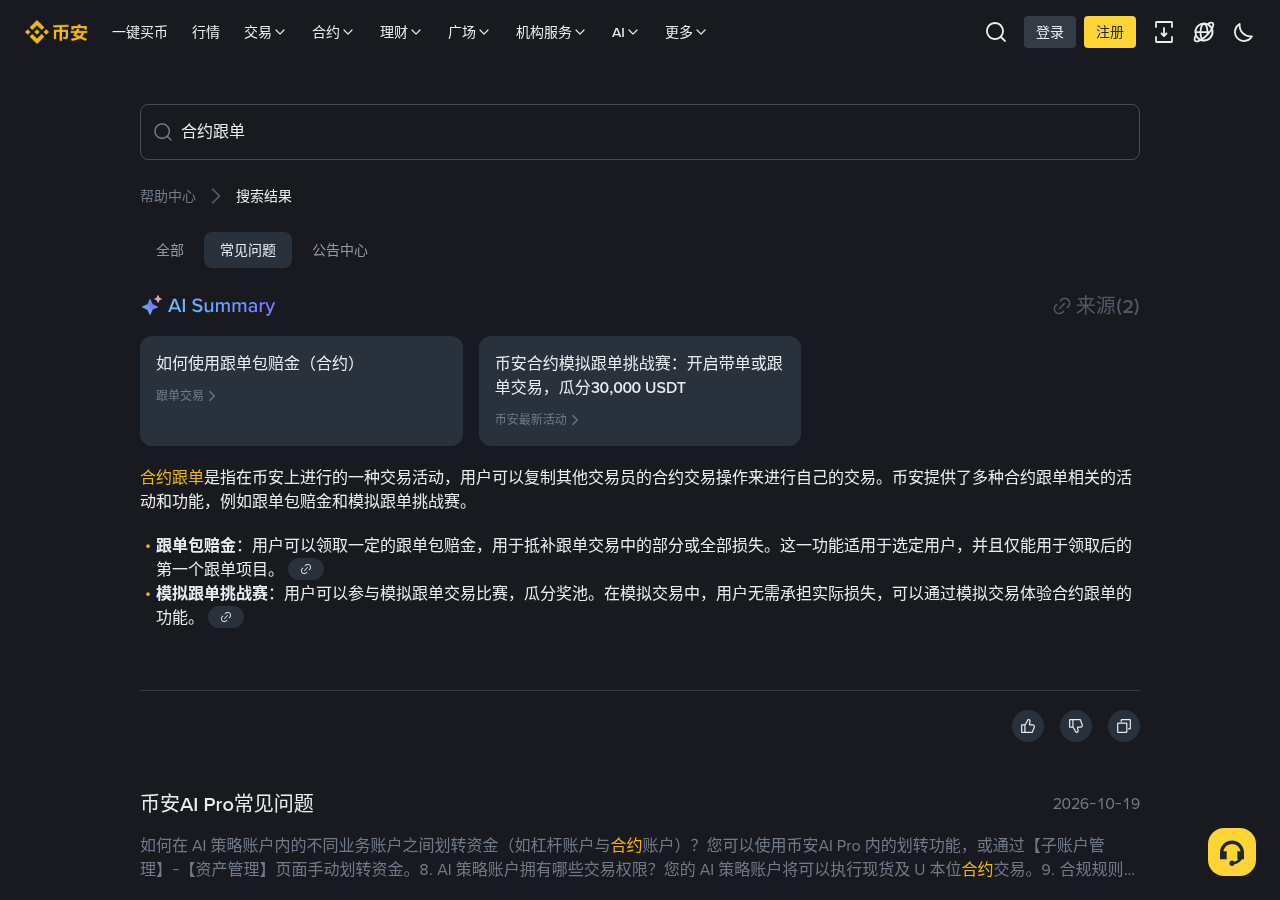Expand the 理财 dropdown menu
The image size is (1280, 900).
tap(401, 32)
